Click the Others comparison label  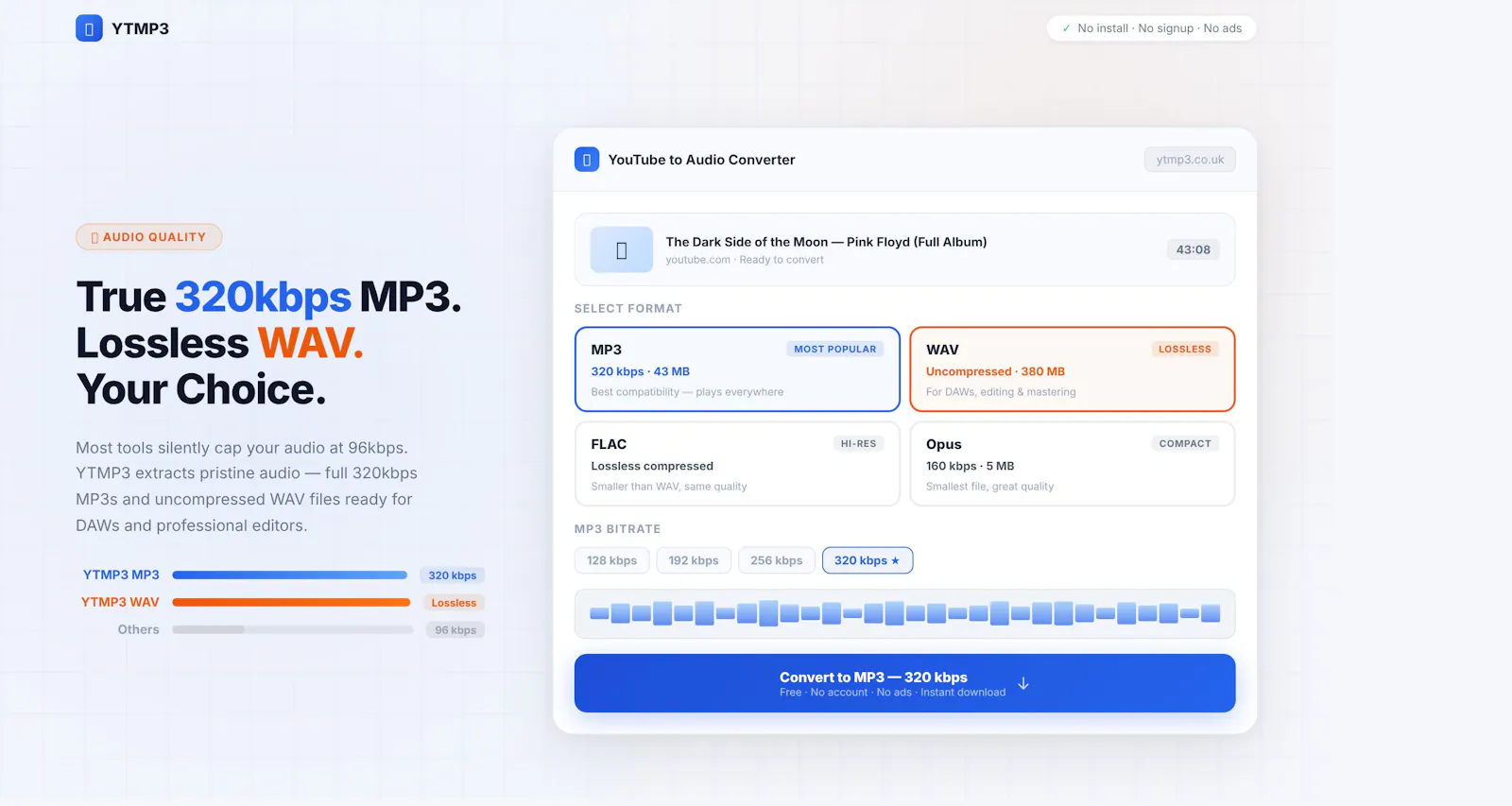(x=138, y=629)
